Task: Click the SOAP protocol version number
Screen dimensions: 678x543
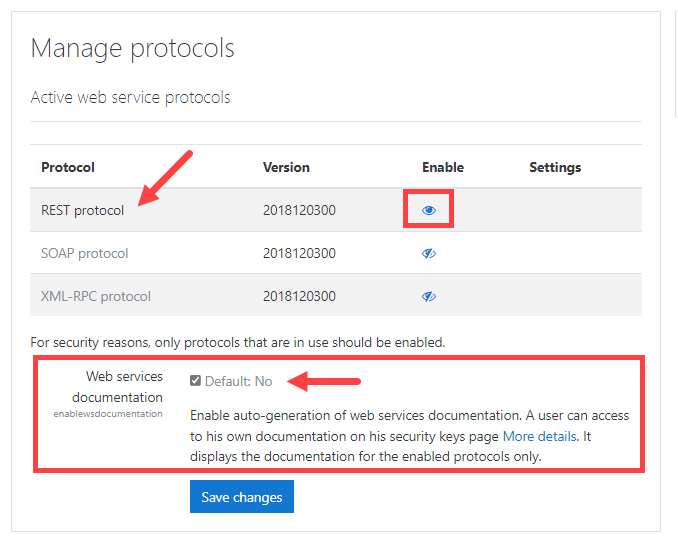Action: click(299, 254)
